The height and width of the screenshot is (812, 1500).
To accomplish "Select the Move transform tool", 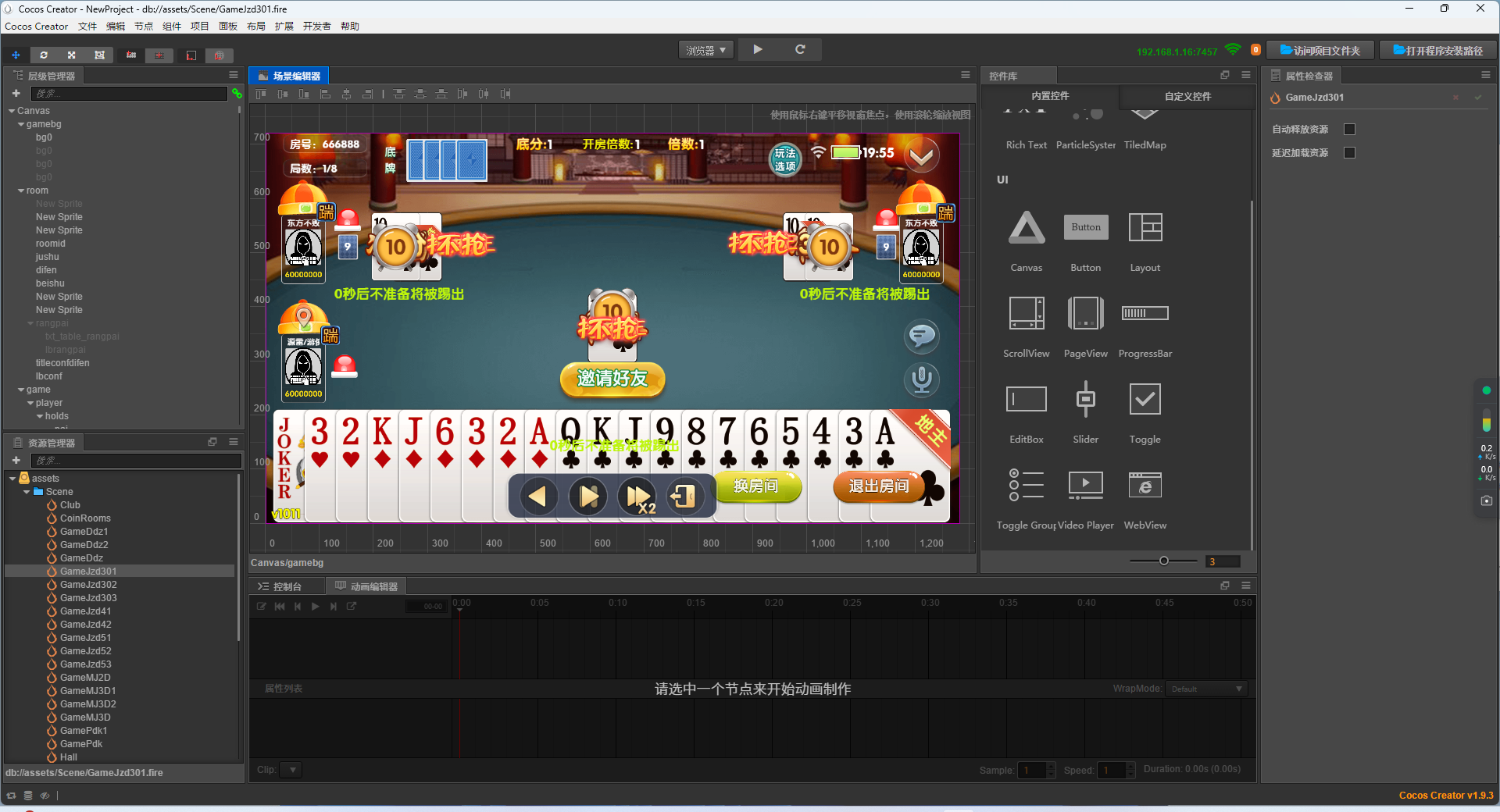I will coord(16,55).
